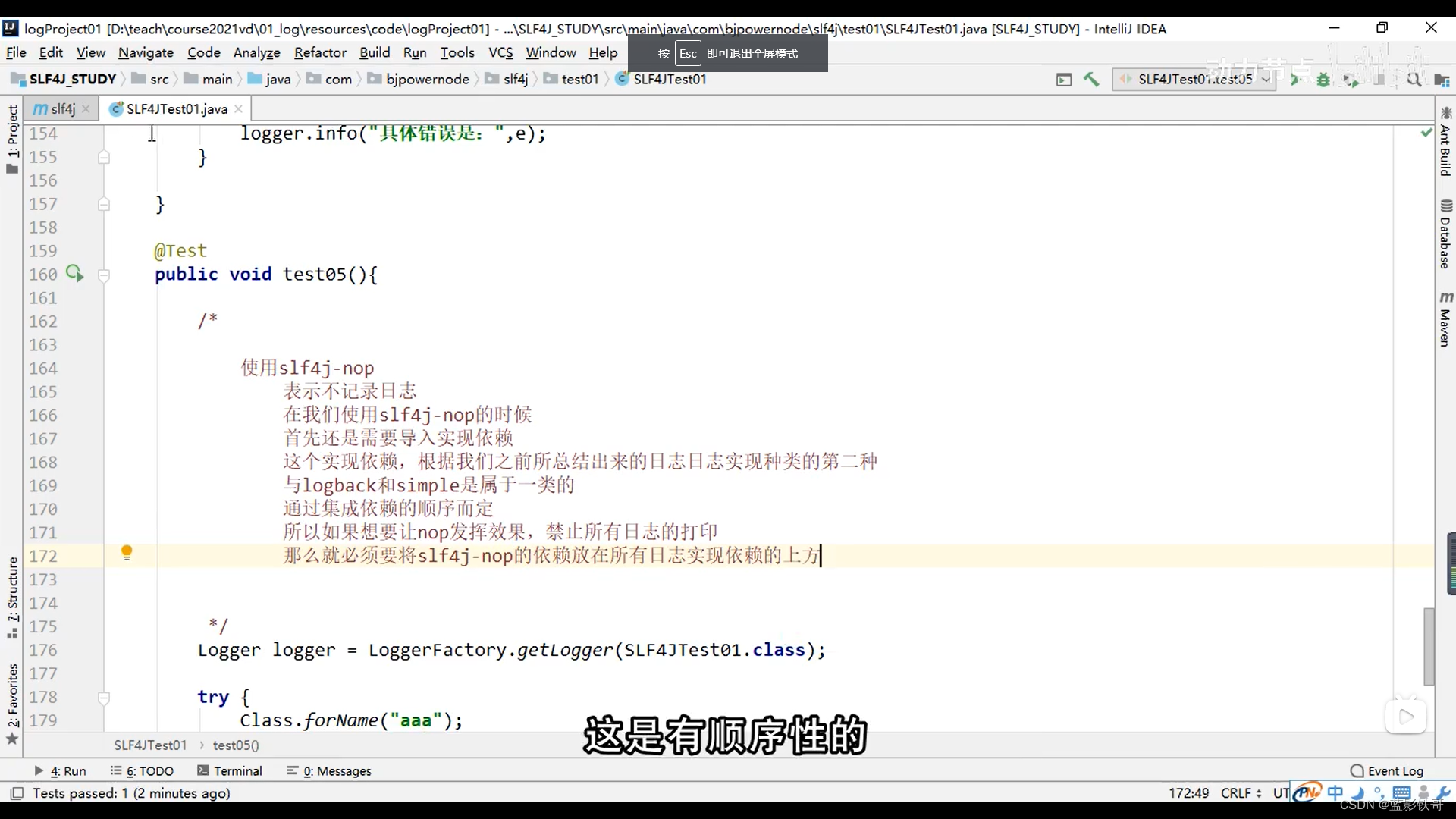Open the Project tool window
This screenshot has width=1456, height=819.
coord(12,139)
